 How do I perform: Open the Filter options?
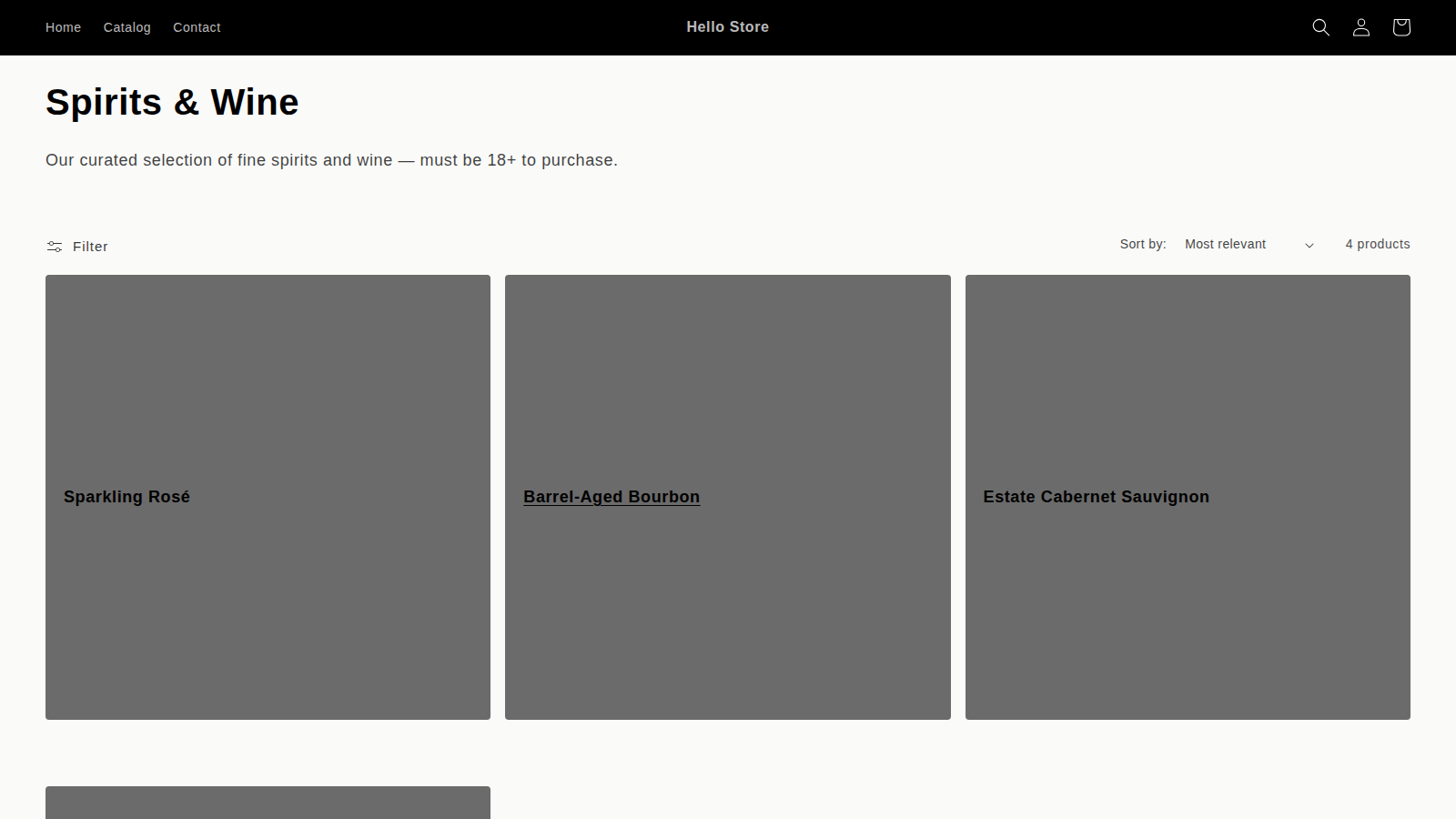tap(77, 247)
